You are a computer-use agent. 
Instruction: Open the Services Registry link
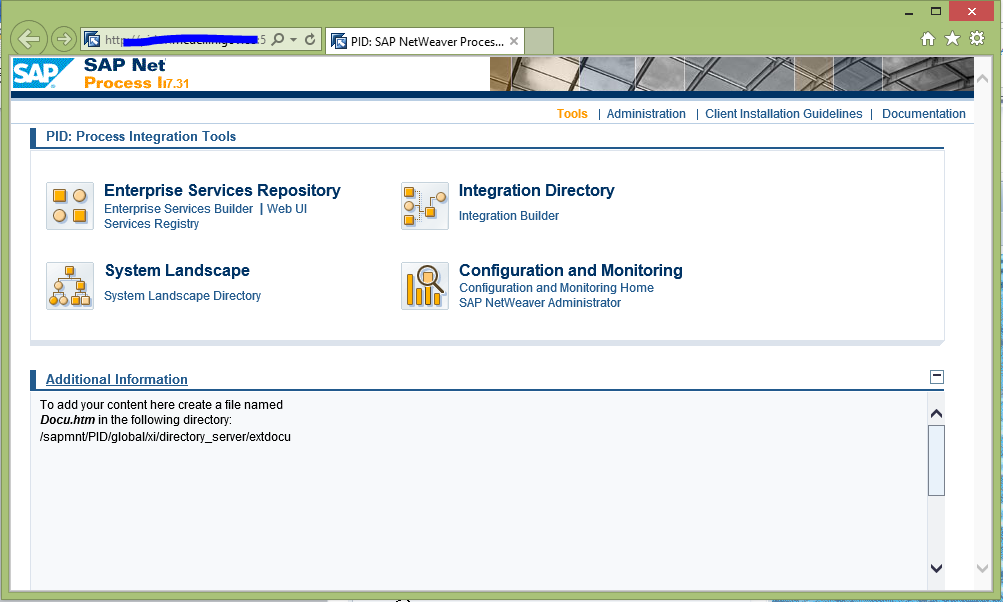151,224
